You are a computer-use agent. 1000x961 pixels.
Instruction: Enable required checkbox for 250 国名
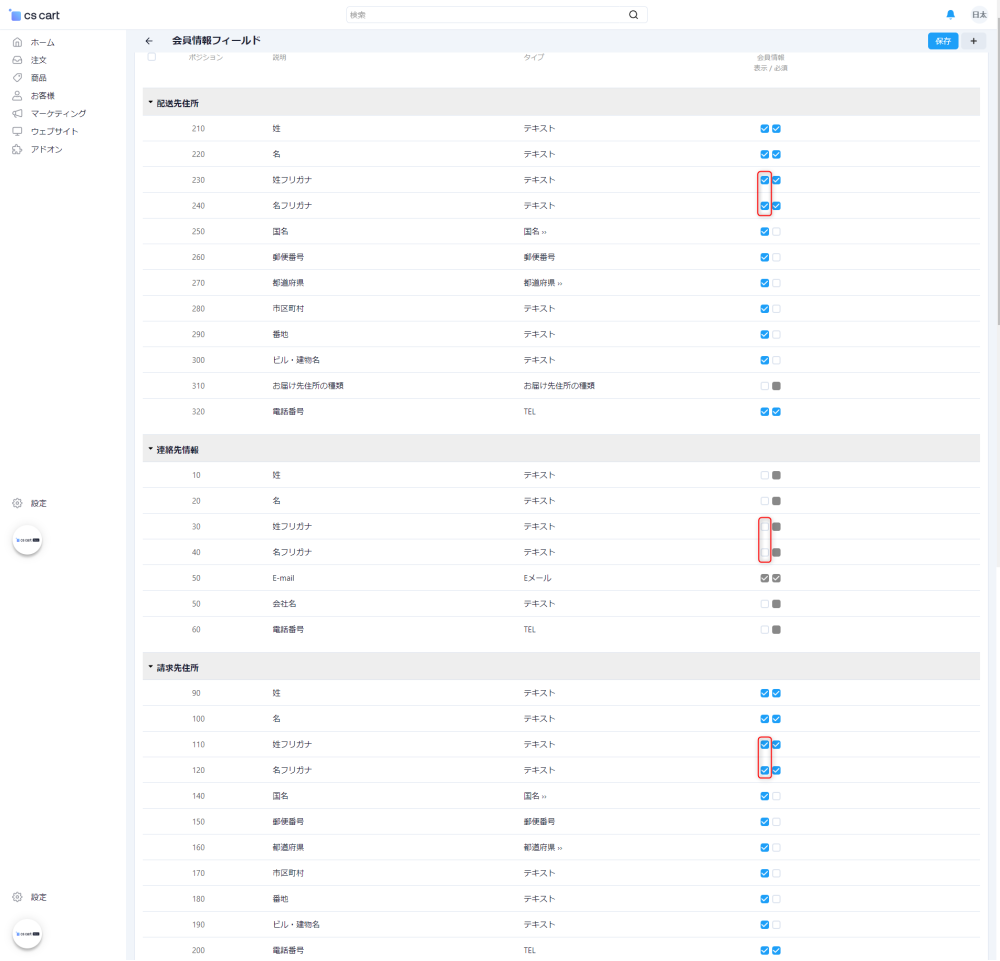tap(776, 231)
